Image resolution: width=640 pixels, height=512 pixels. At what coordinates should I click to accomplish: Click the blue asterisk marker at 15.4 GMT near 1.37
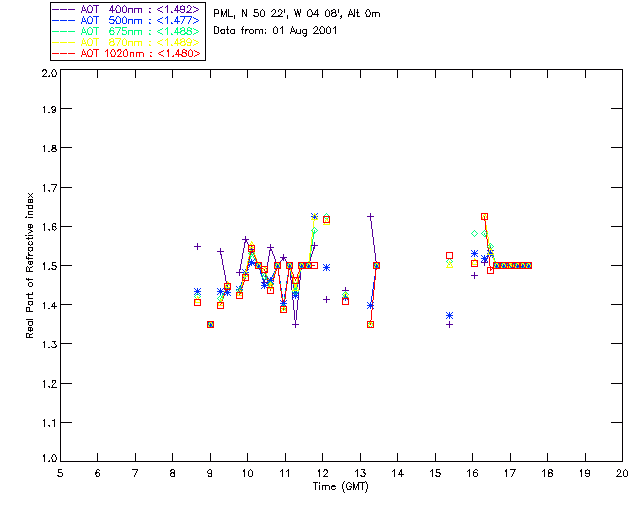click(x=449, y=316)
